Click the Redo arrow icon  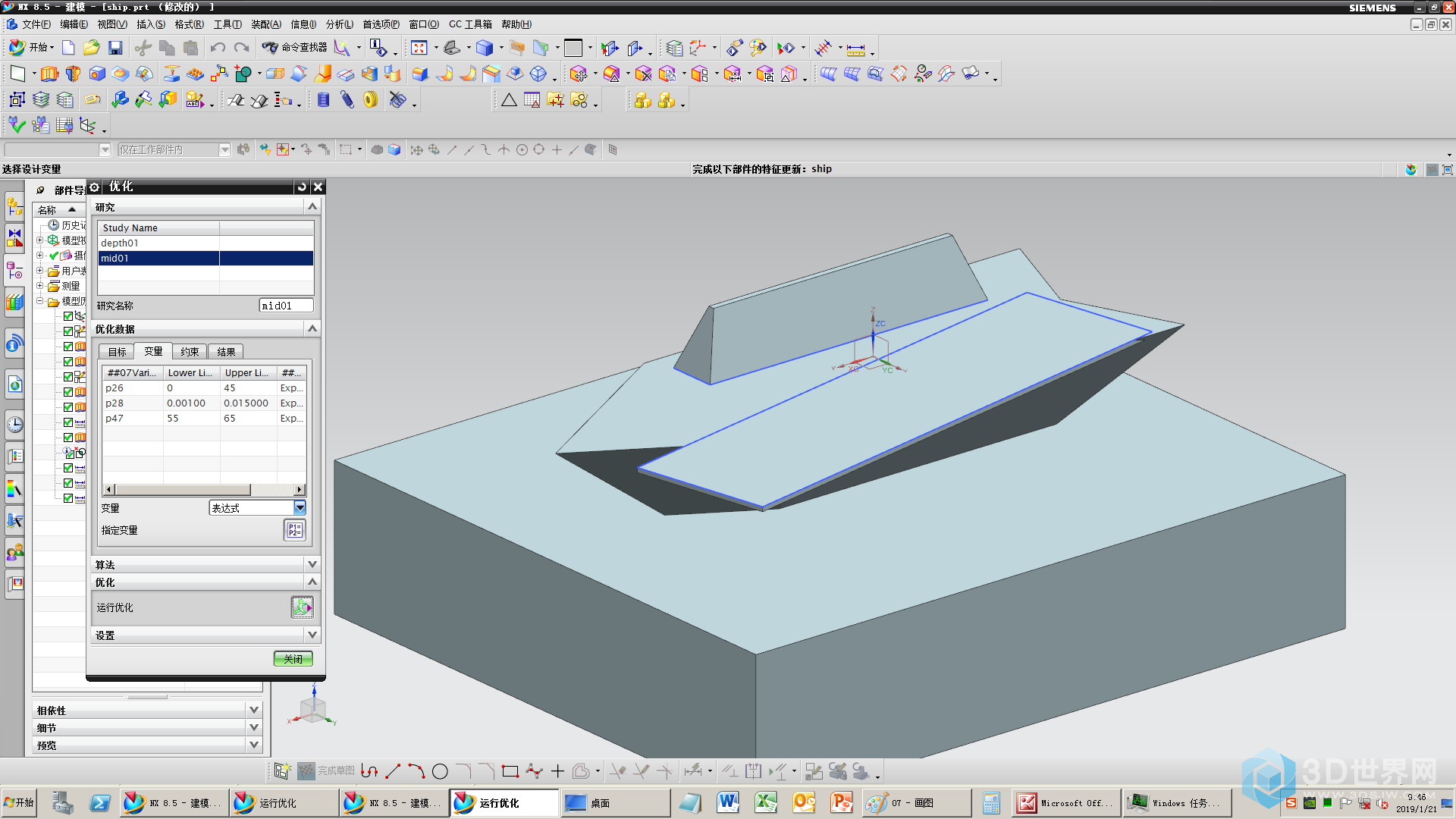[241, 49]
